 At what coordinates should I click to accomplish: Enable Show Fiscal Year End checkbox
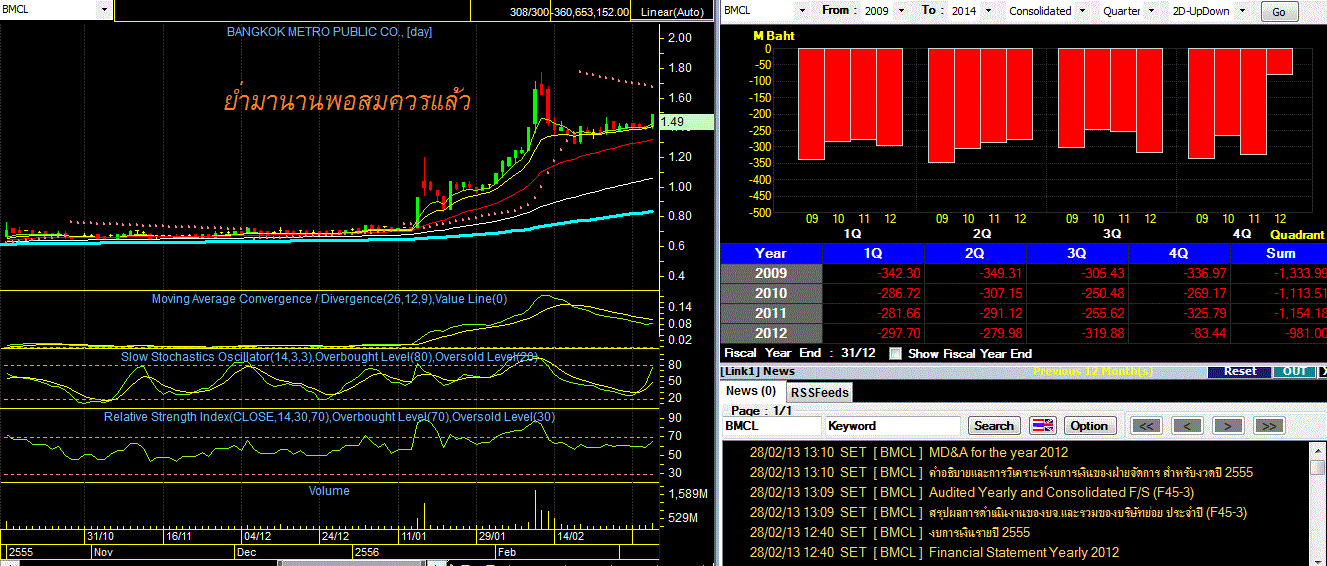coord(895,353)
